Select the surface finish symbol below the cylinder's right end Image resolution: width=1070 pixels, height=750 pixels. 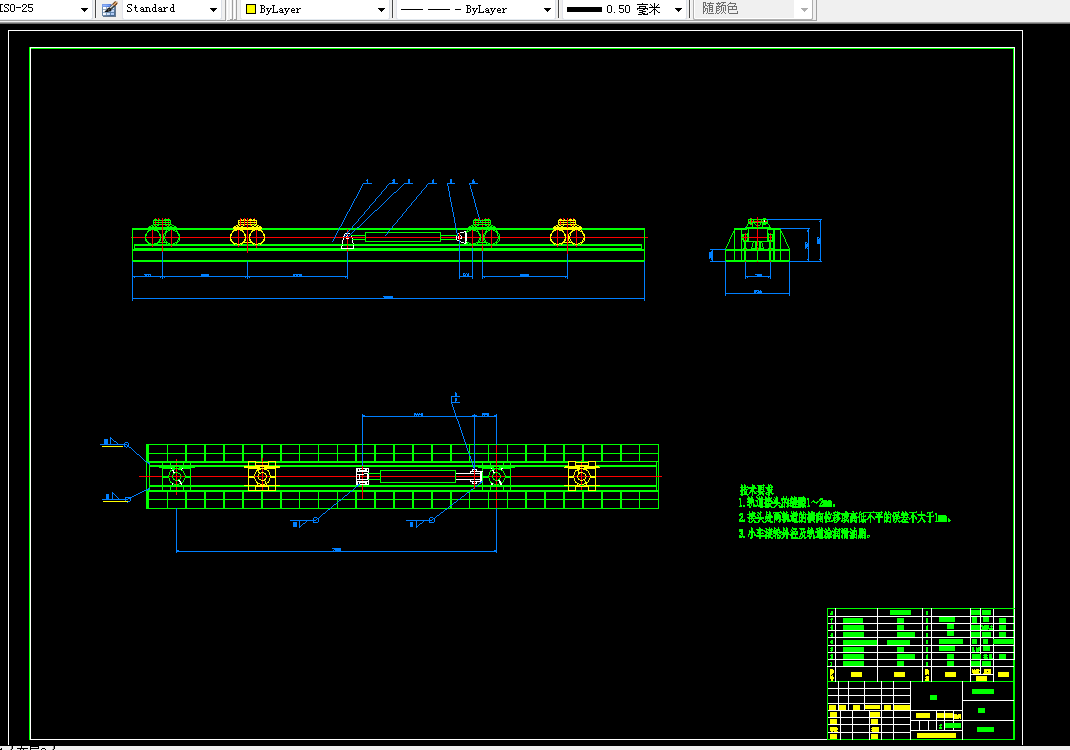click(421, 523)
